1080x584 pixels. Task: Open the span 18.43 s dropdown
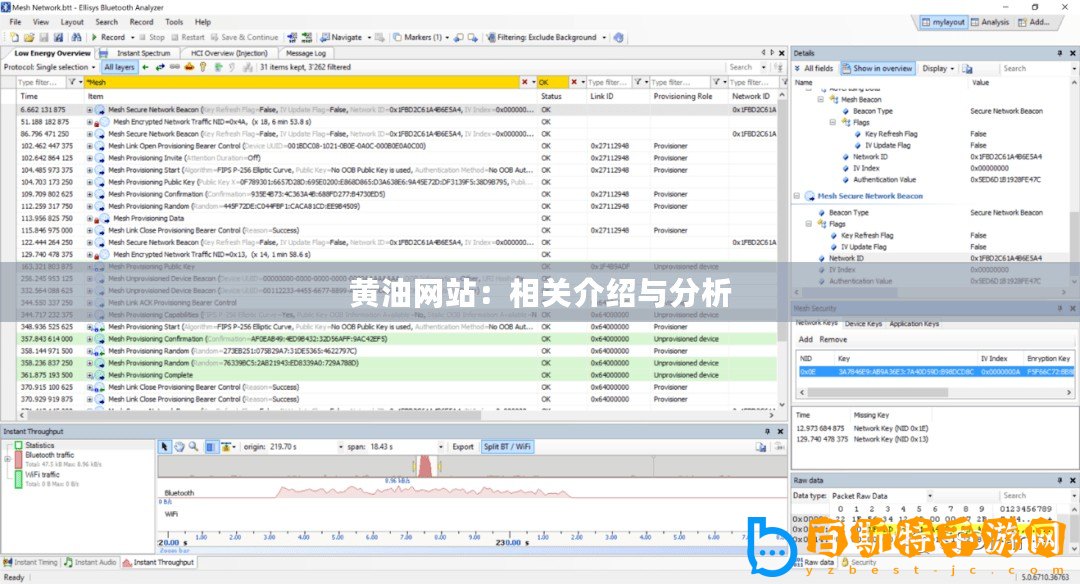tap(441, 447)
